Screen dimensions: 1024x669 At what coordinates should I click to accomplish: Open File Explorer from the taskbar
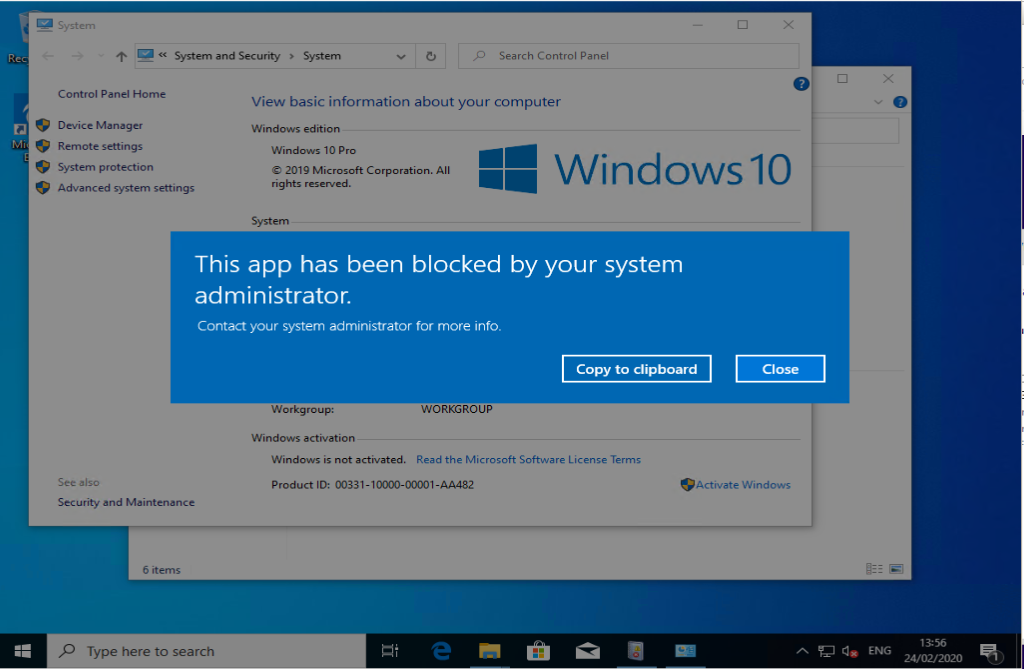click(489, 651)
